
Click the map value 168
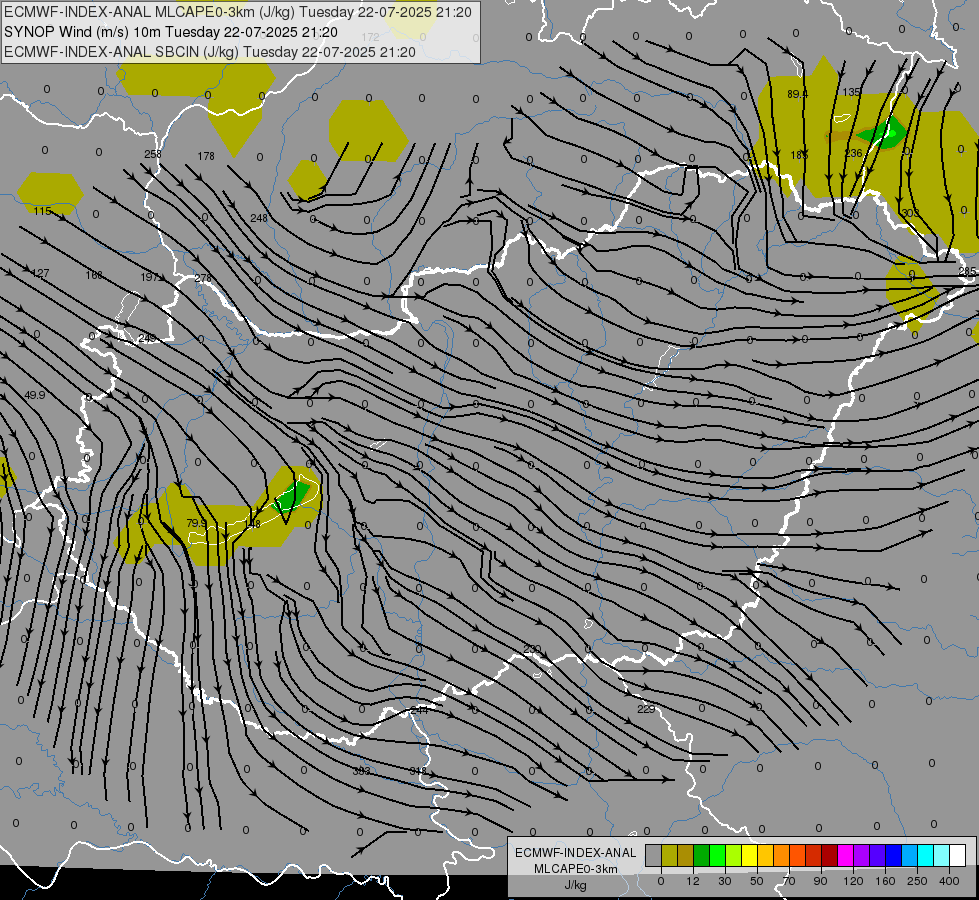94,275
